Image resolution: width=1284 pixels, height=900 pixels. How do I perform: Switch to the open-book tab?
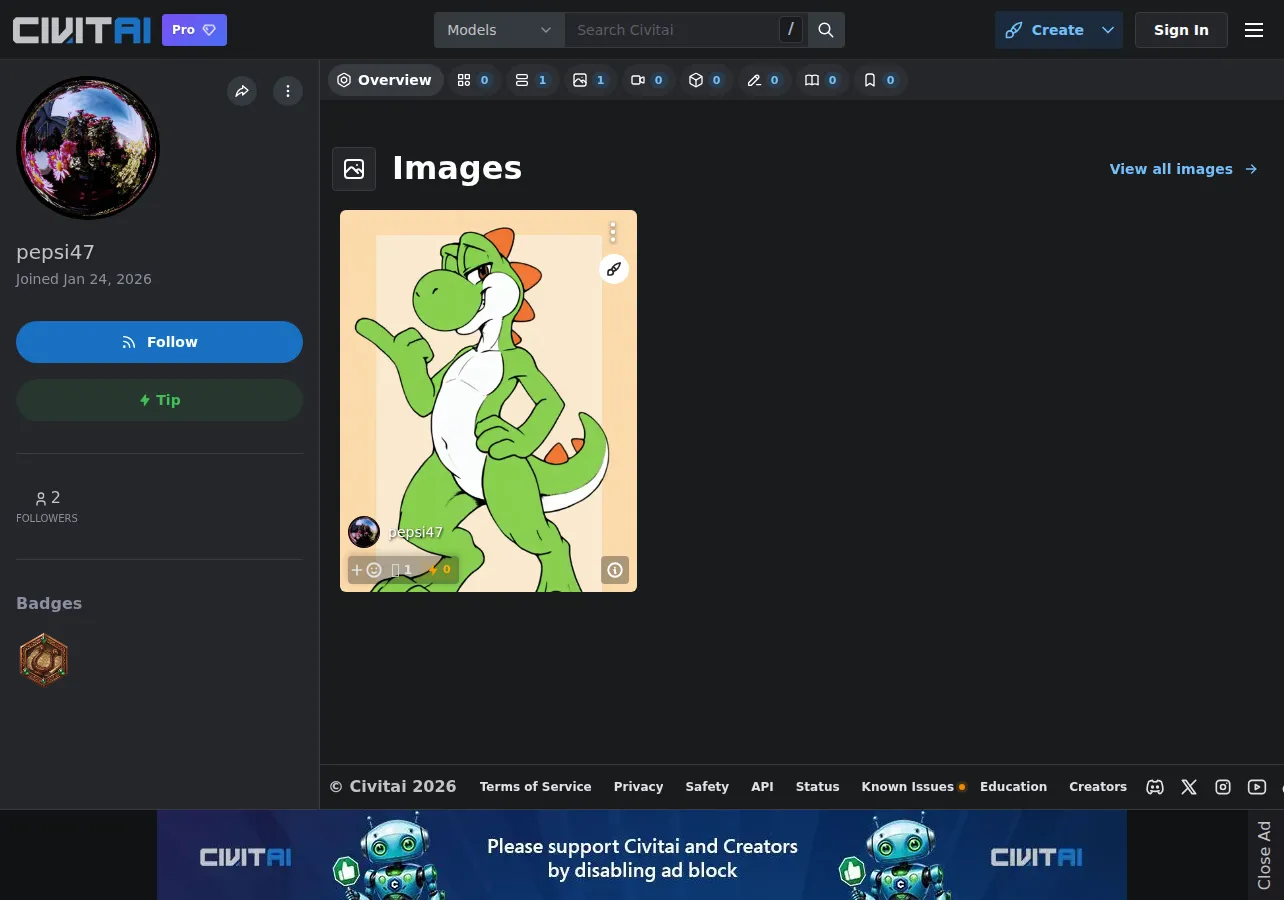pyautogui.click(x=822, y=80)
